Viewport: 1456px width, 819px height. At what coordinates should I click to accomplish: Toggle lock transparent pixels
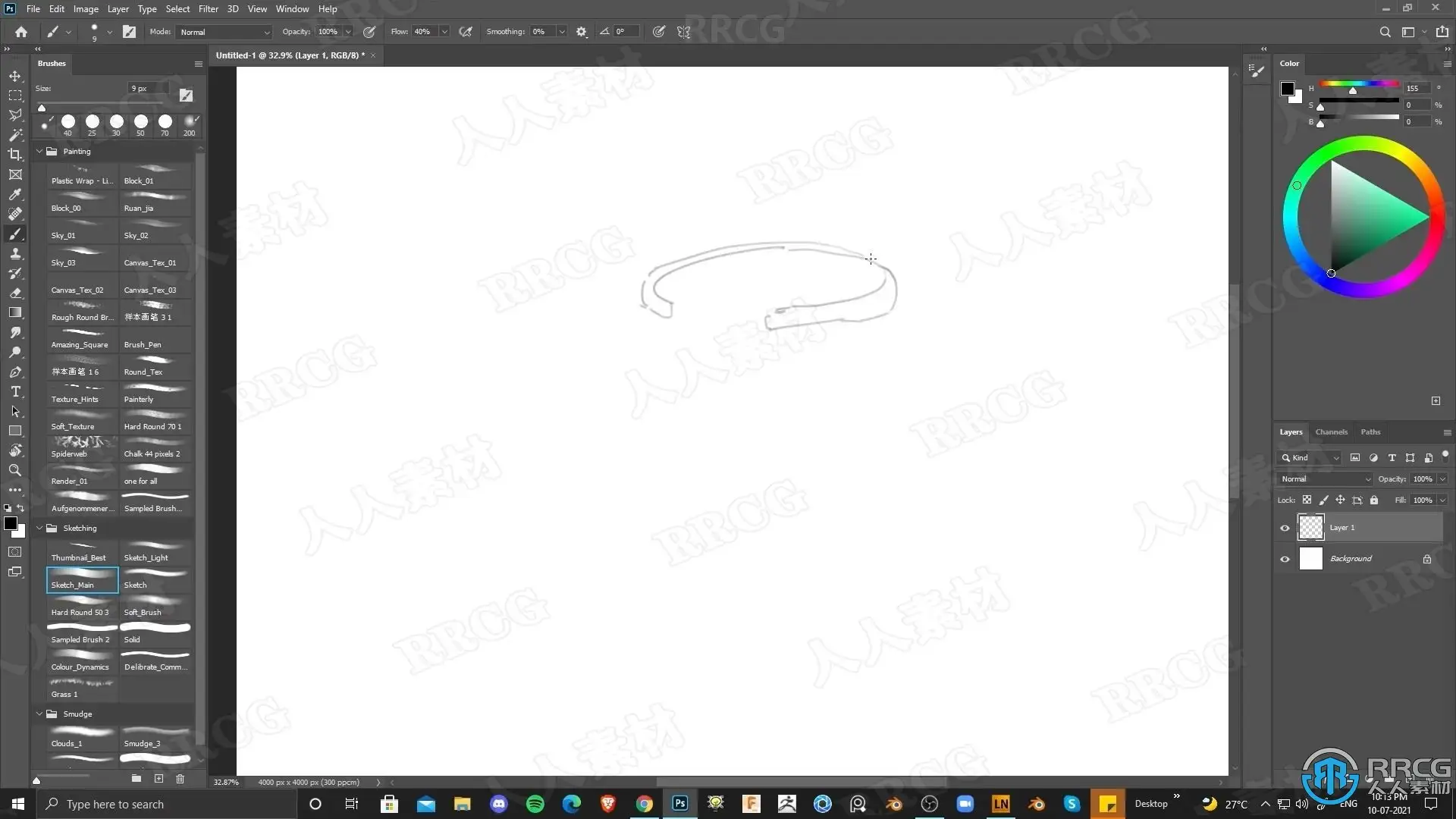[1307, 500]
